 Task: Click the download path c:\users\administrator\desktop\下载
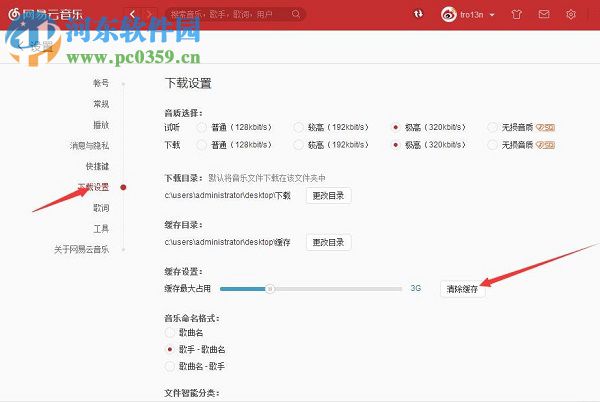pos(228,195)
